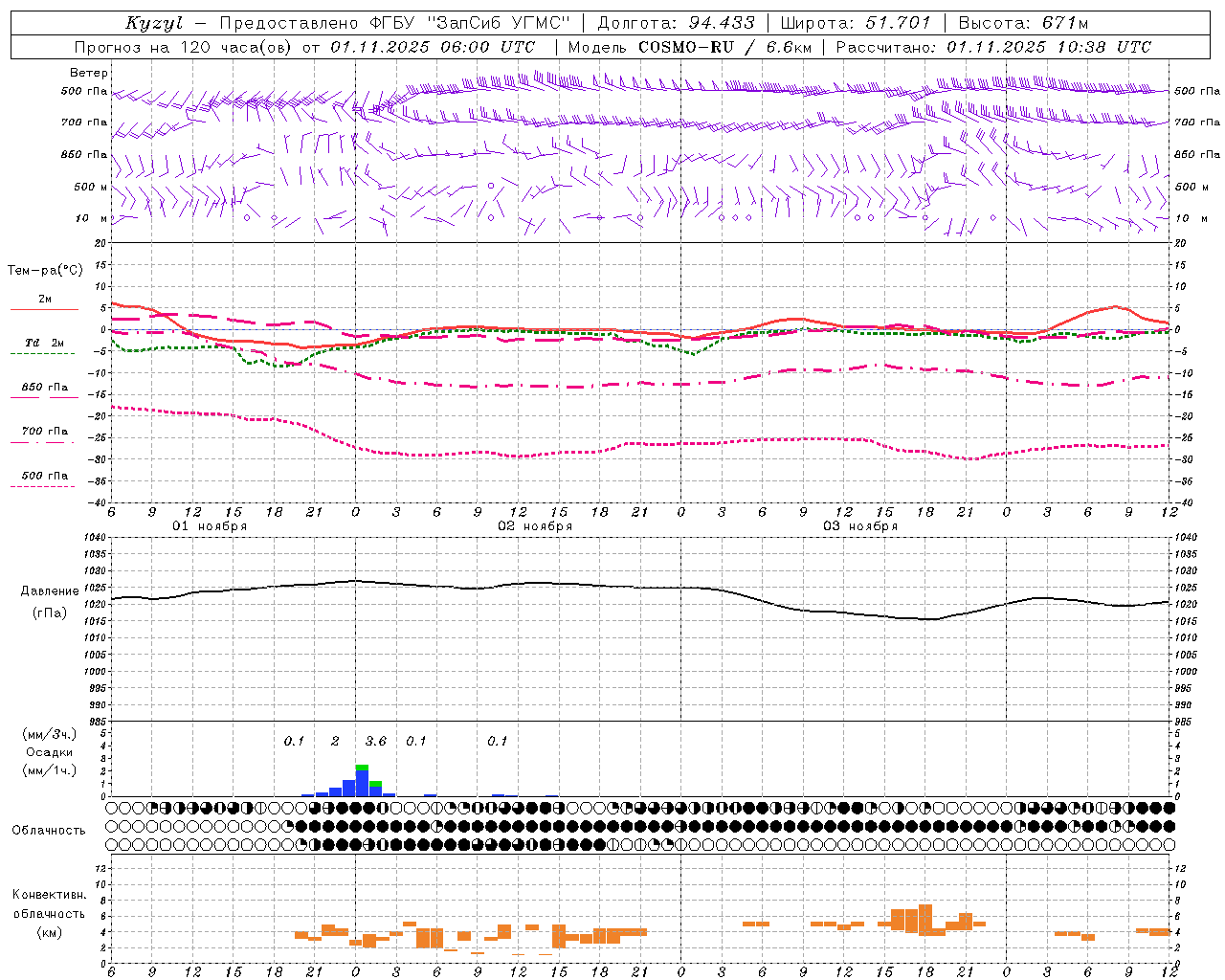Image resolution: width=1225 pixels, height=980 pixels.
Task: Click the "Kyzyl" station name in the title
Action: (x=155, y=23)
